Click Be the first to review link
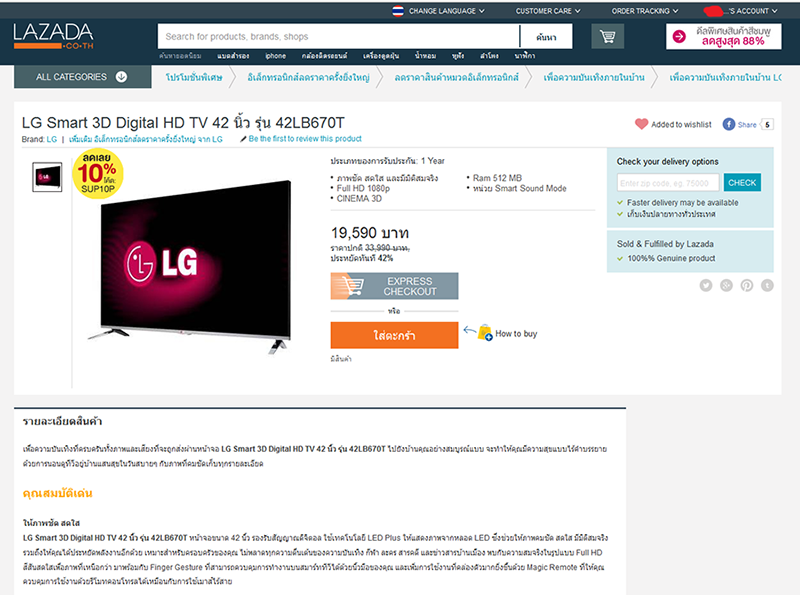The height and width of the screenshot is (595, 800). point(305,139)
